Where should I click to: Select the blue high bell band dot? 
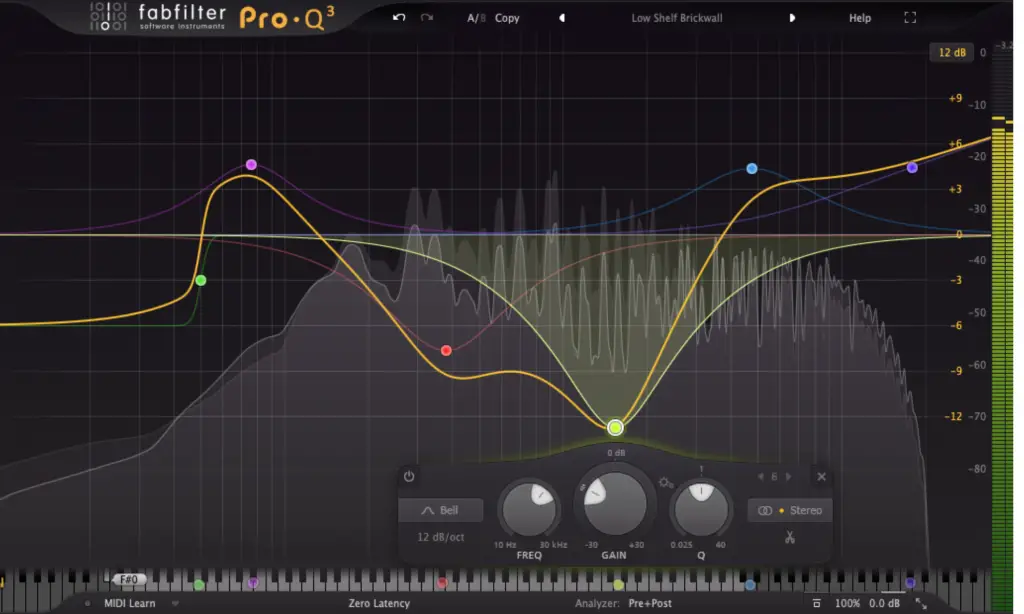pos(752,169)
